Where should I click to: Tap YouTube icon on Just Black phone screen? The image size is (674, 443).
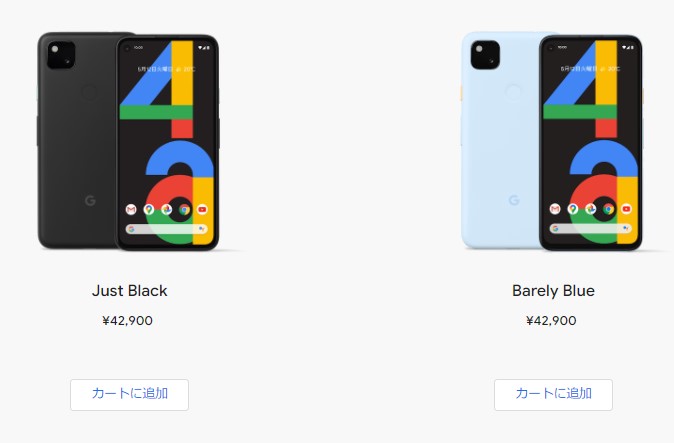click(x=202, y=209)
